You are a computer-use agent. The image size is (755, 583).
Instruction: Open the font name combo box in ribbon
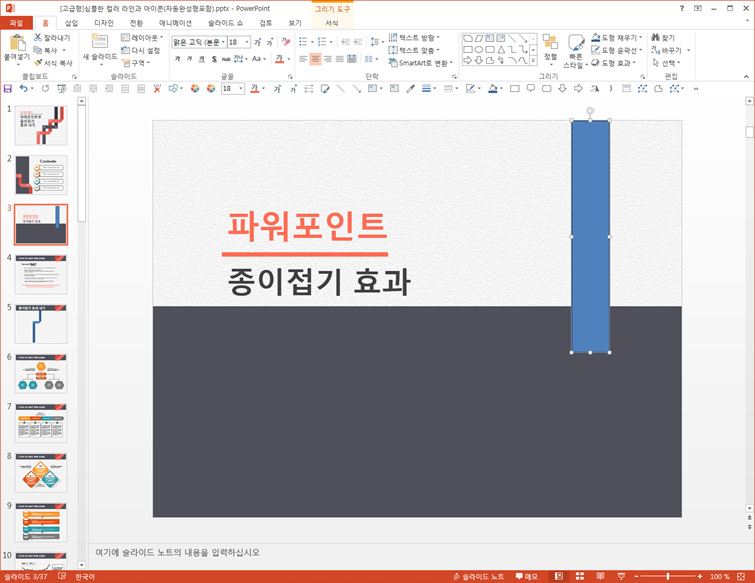point(198,42)
